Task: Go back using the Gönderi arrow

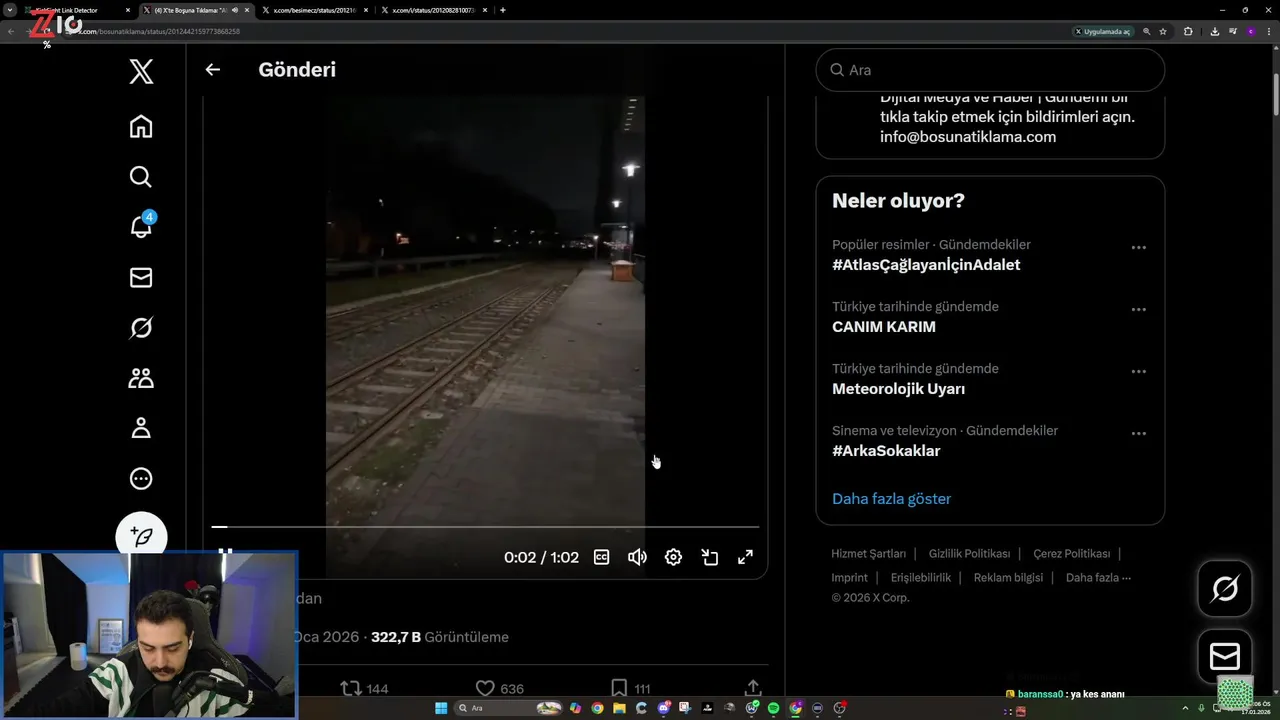Action: coord(212,70)
